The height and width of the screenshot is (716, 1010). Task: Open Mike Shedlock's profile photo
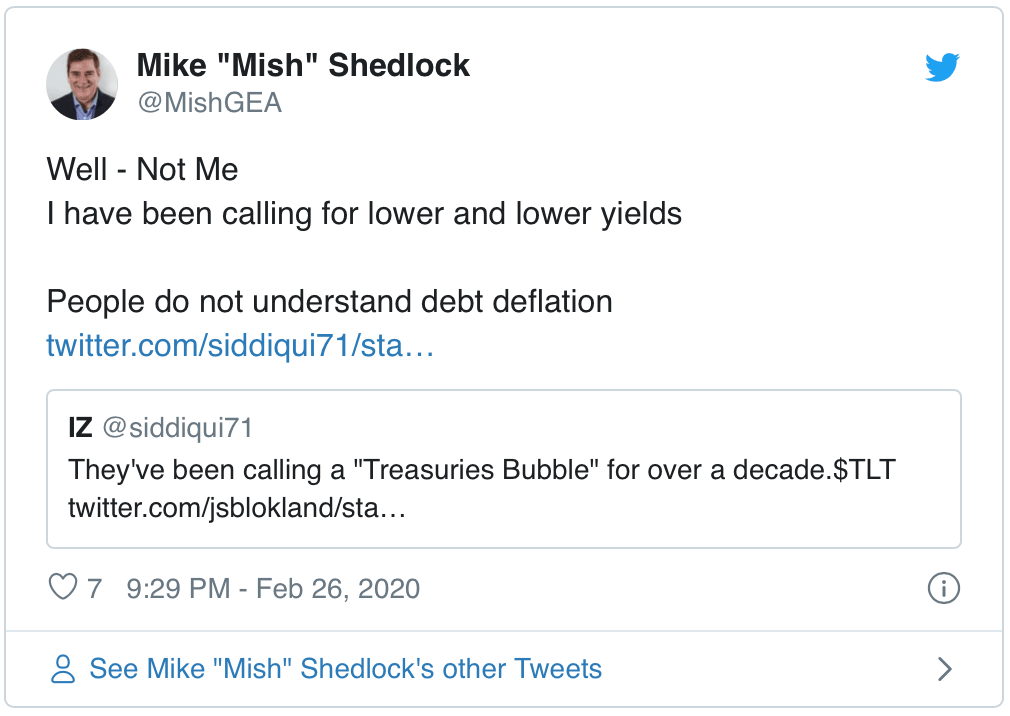pos(82,83)
